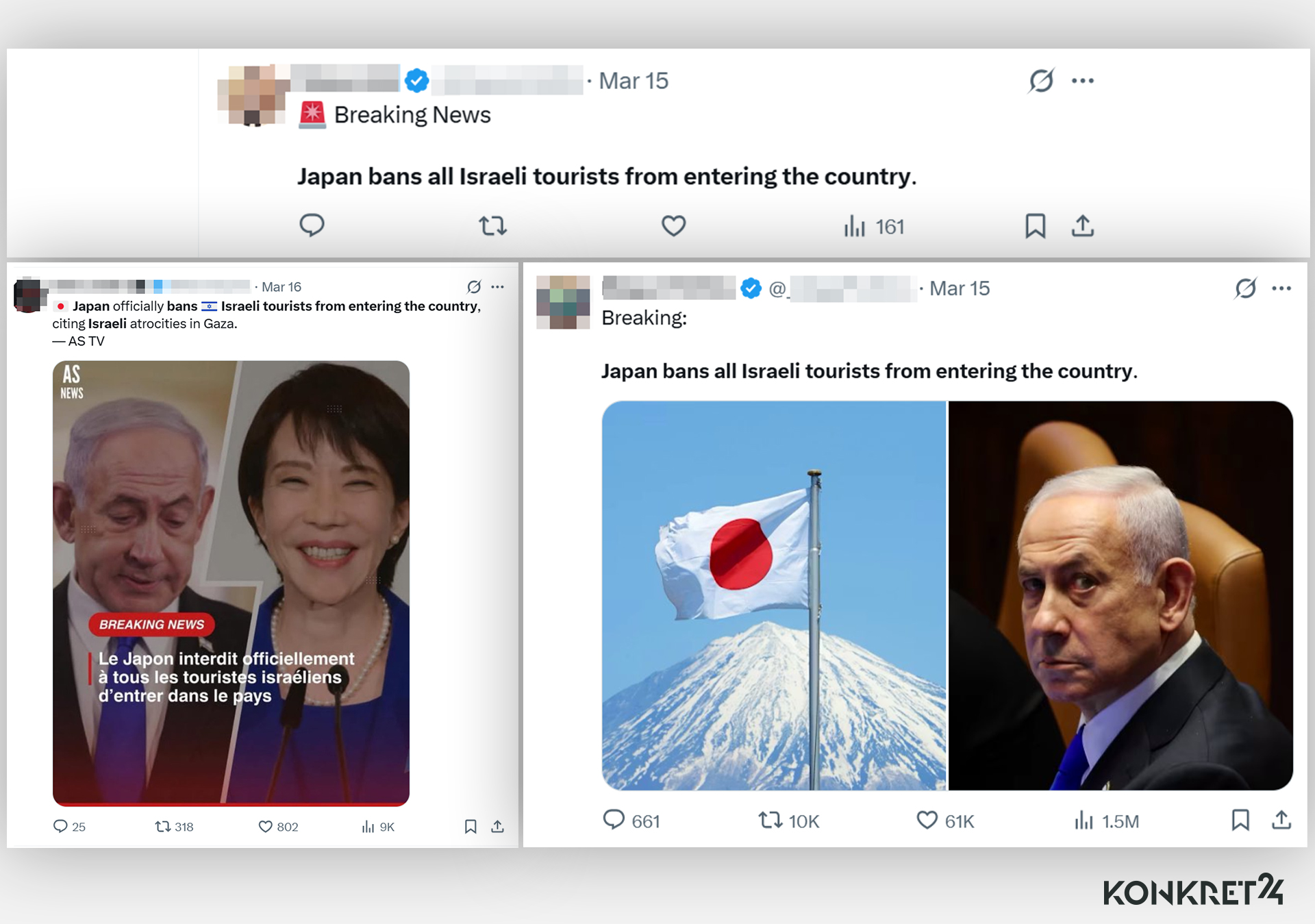Like the top tweet with the heart icon
This screenshot has height=924, width=1315.
click(x=674, y=225)
